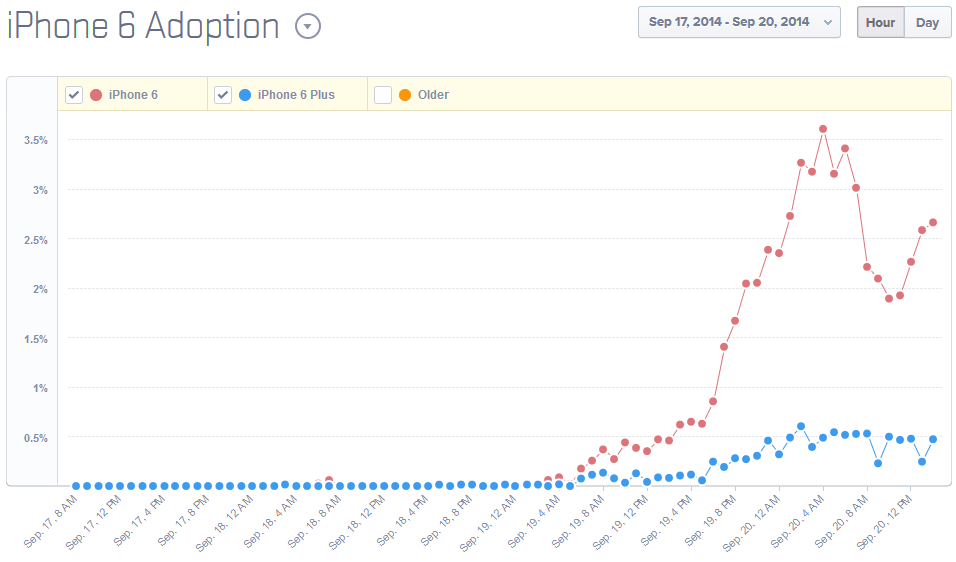Viewport: 956px width, 562px height.
Task: Click the Sep. 18, 8 AM axis label
Action: pyautogui.click(x=315, y=522)
